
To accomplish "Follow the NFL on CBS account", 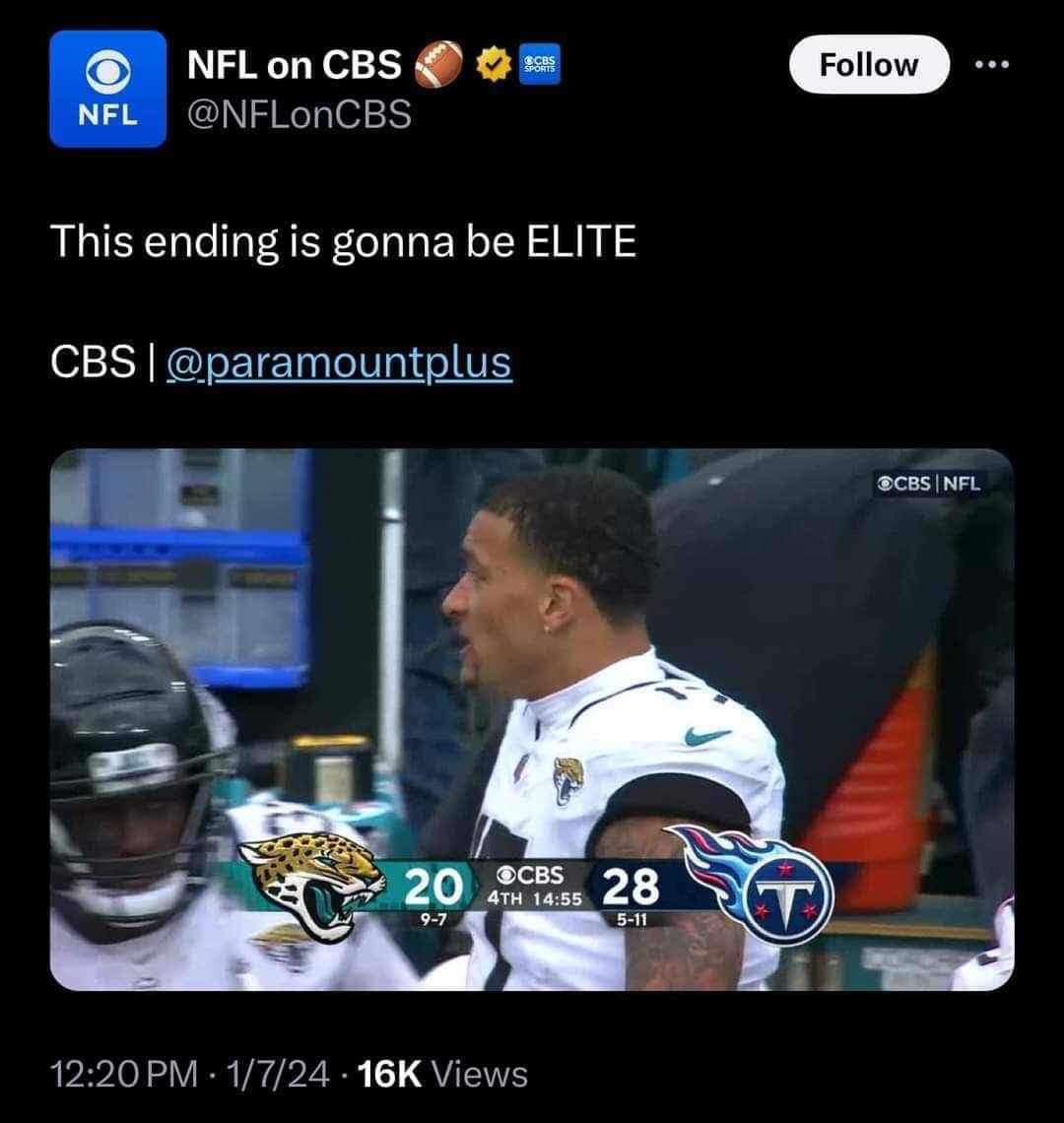I will 869,64.
